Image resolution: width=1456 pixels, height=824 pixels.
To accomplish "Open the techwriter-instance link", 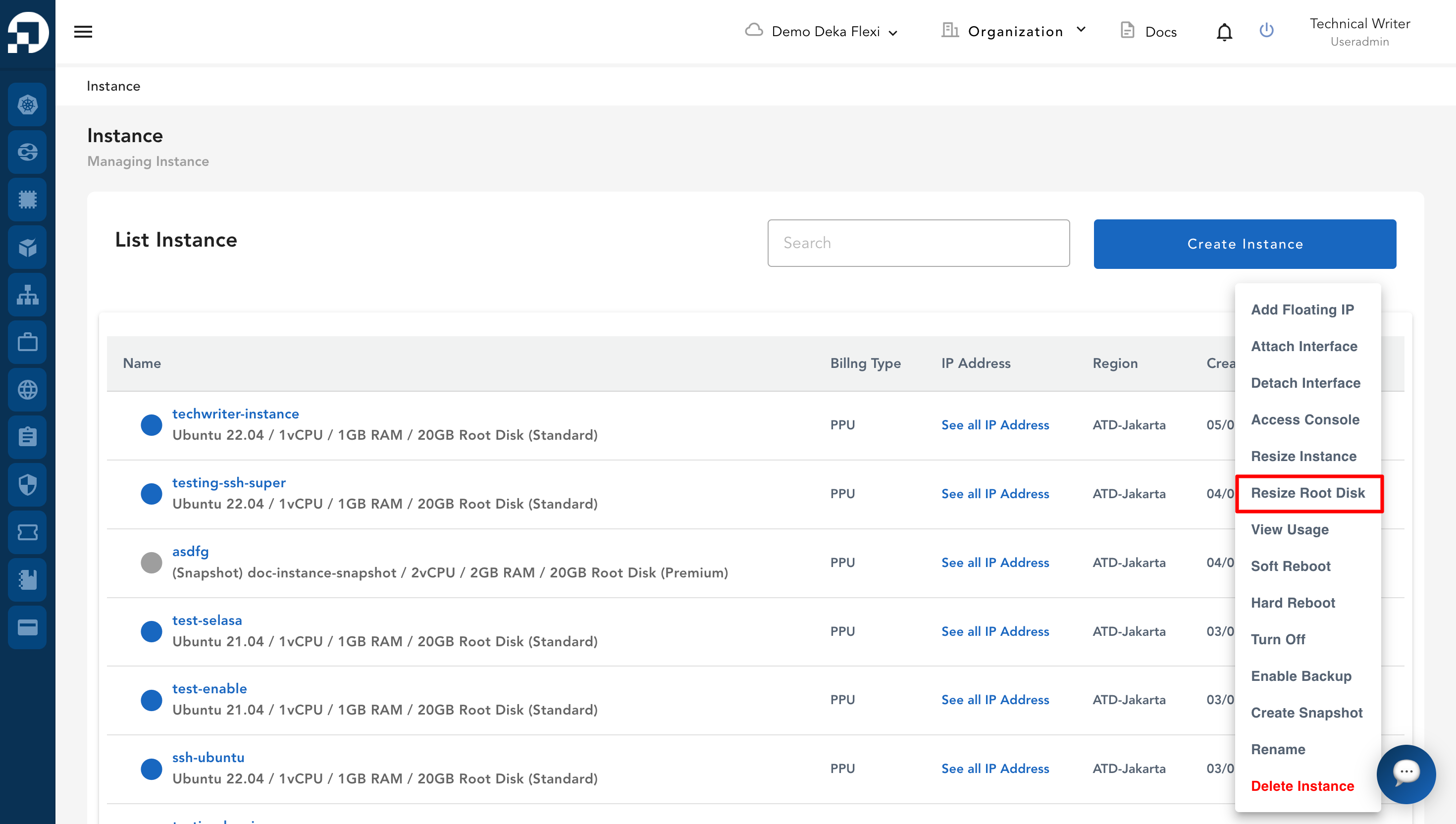I will tap(235, 413).
